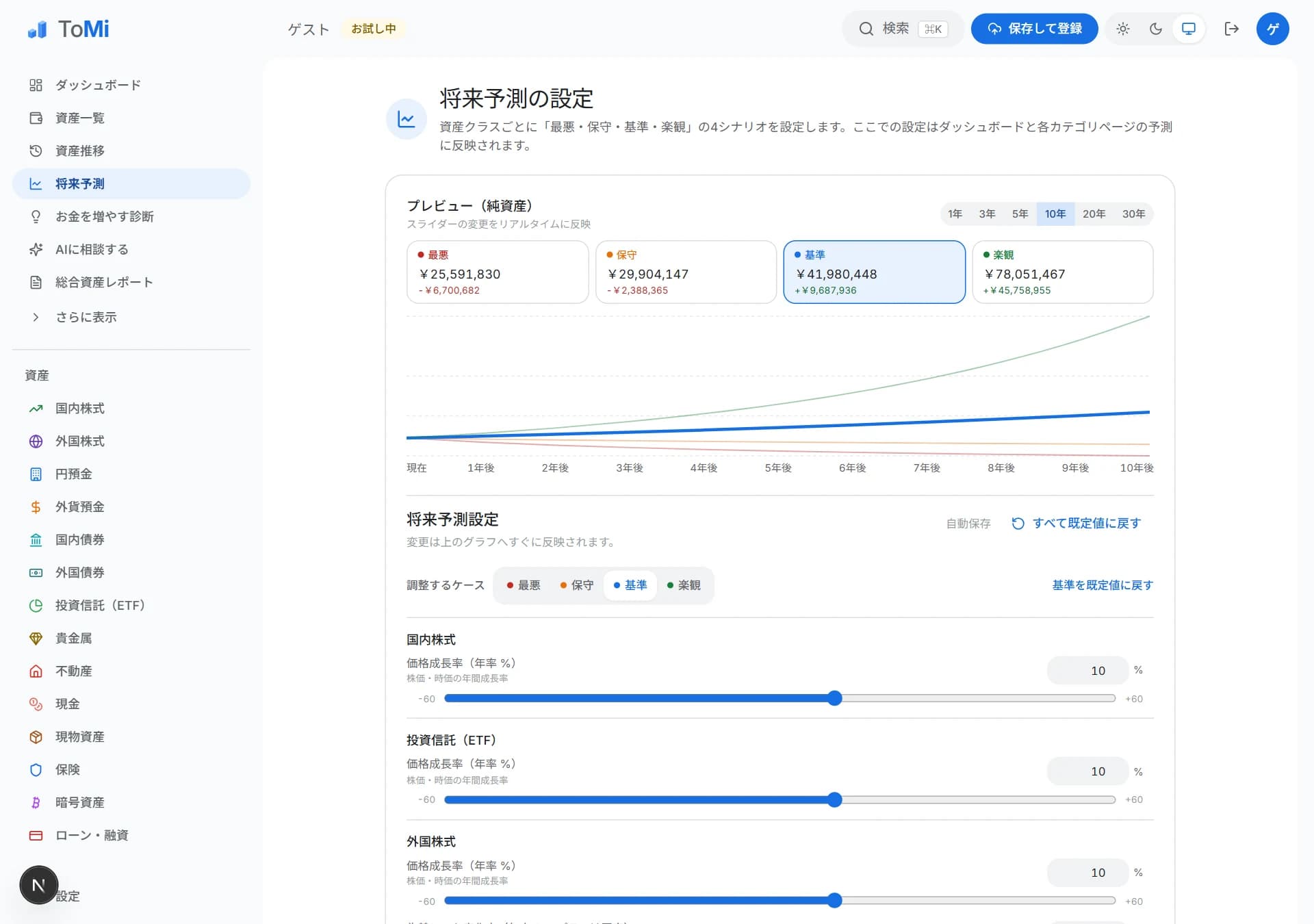The height and width of the screenshot is (924, 1314).
Task: Click the 投資信託(ETF) growth rate slider handle
Action: click(x=834, y=799)
